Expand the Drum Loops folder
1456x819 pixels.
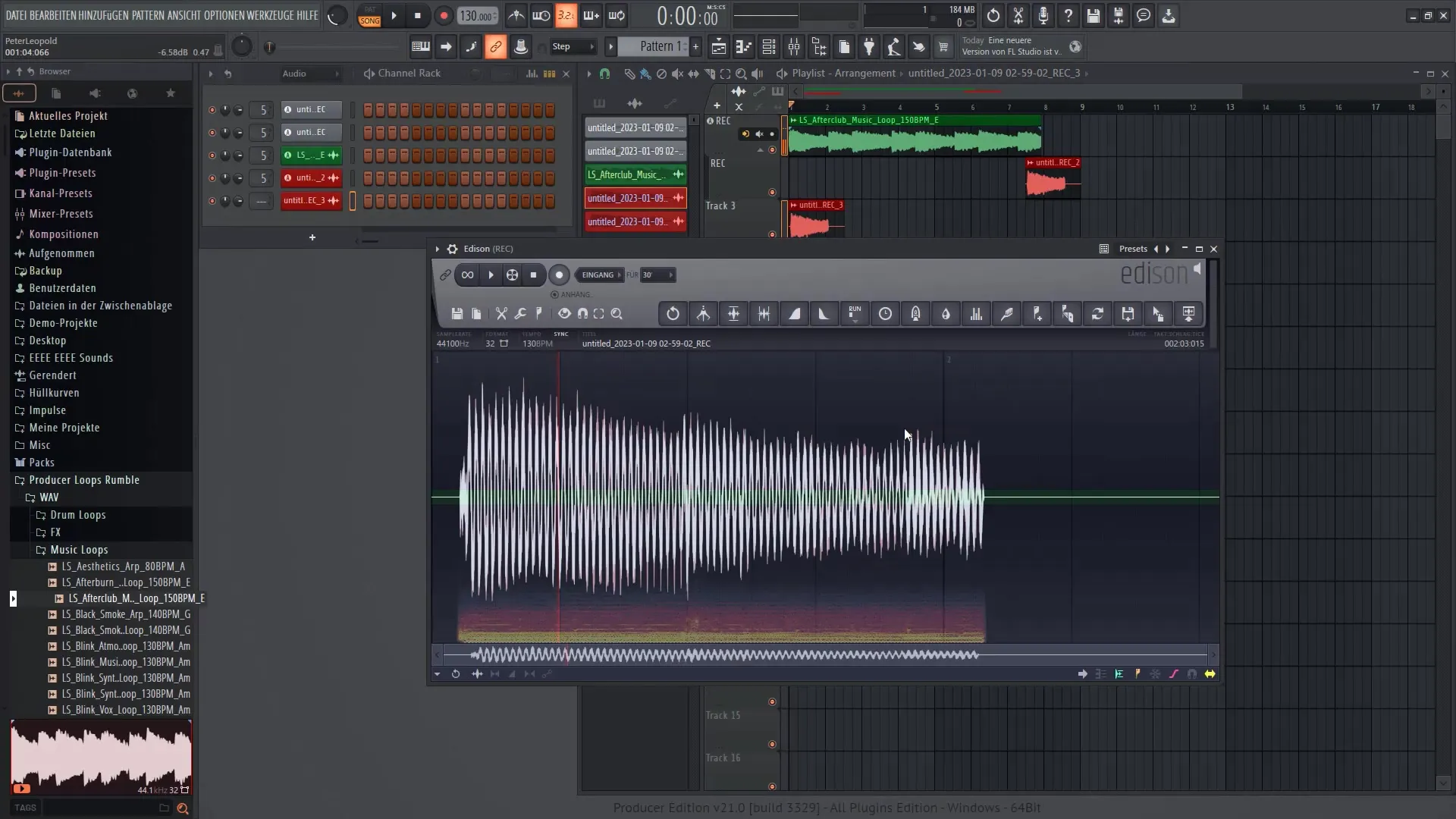[x=78, y=515]
